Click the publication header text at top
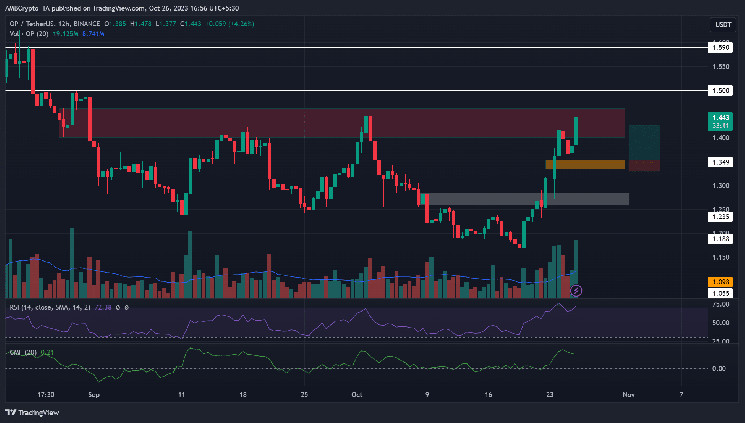Image resolution: width=745 pixels, height=423 pixels. (122, 8)
